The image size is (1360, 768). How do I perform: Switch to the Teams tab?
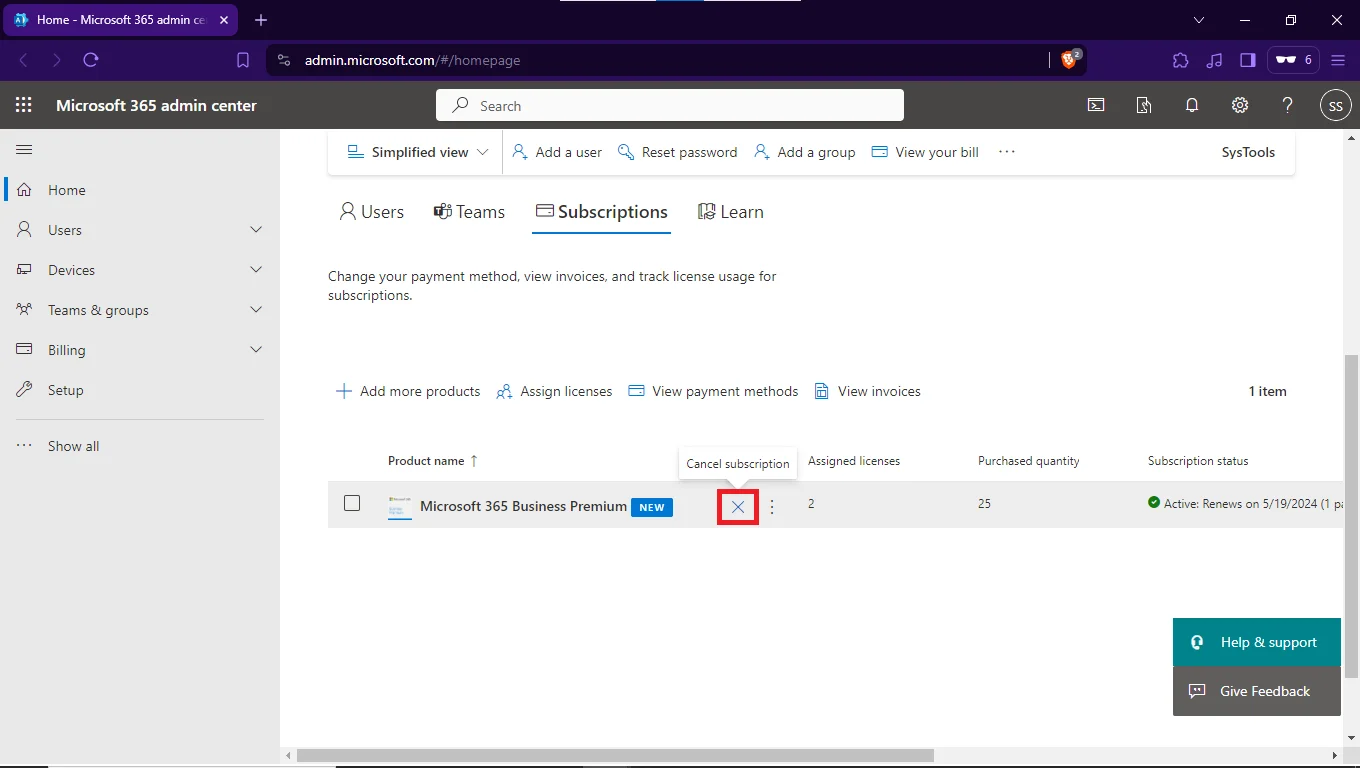click(469, 212)
